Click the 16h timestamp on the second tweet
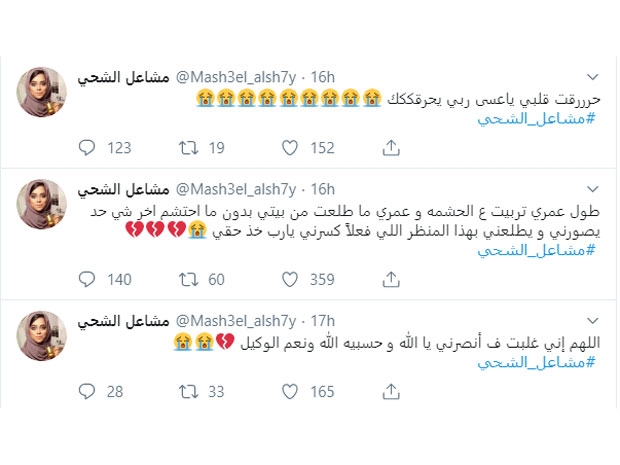 coord(322,189)
